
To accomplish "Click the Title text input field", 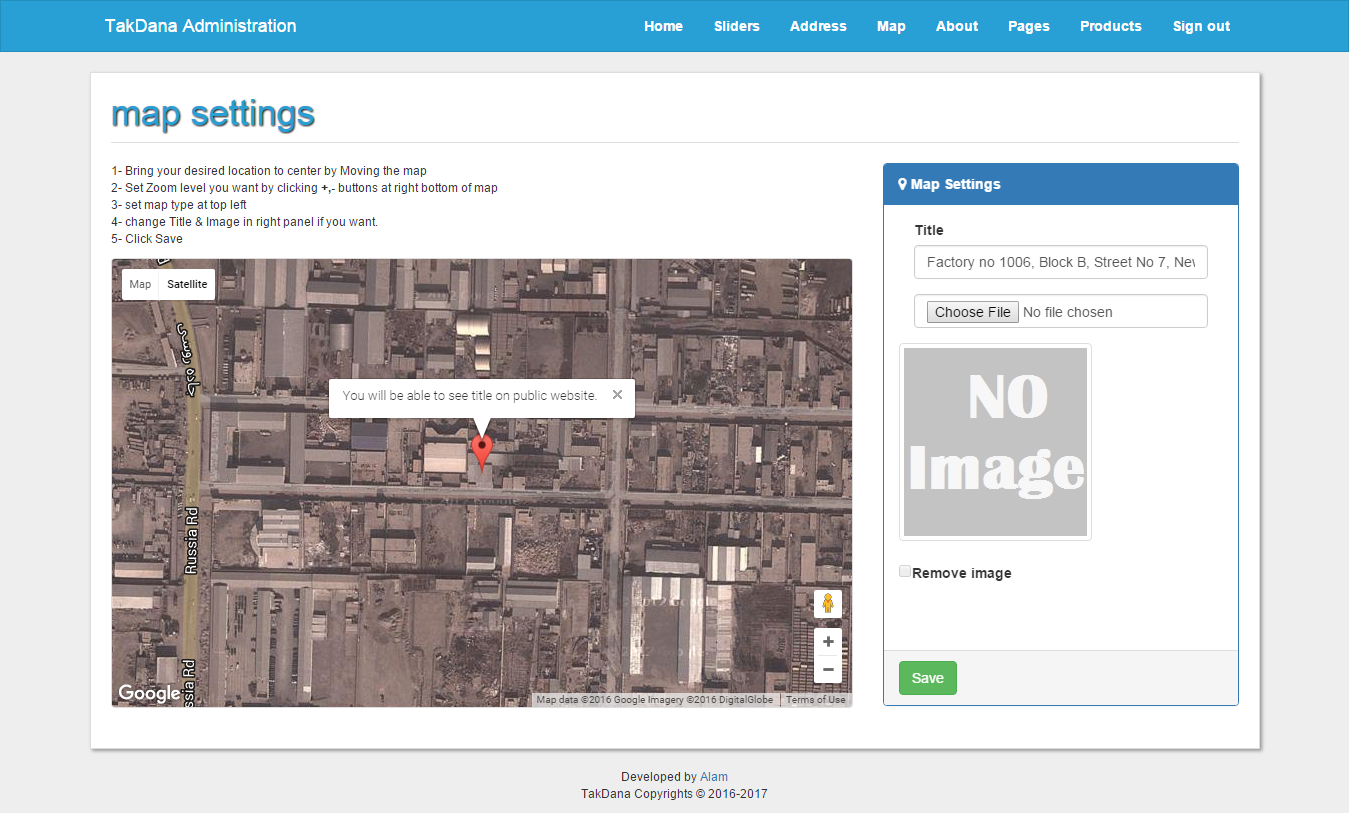I will point(1060,262).
